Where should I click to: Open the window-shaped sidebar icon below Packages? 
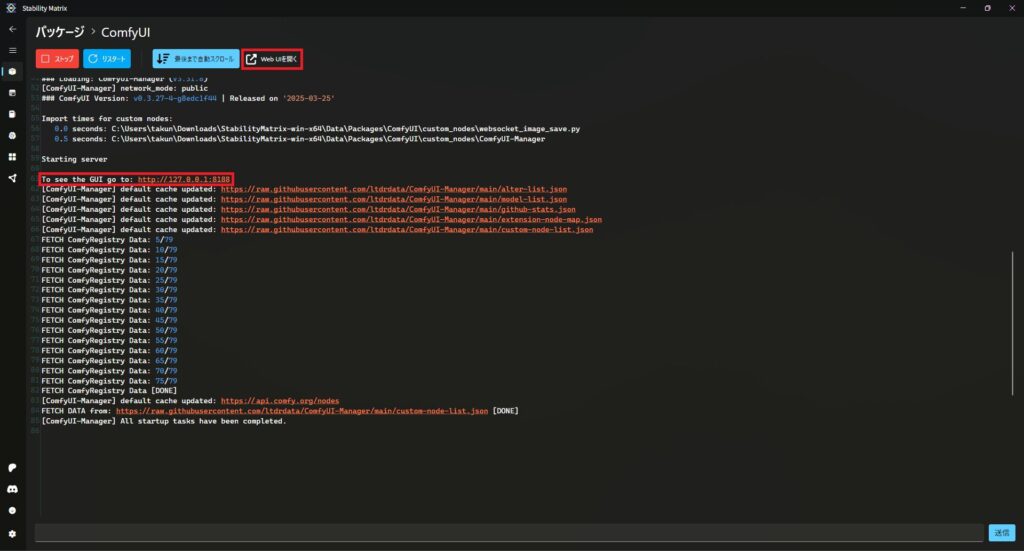pyautogui.click(x=12, y=93)
